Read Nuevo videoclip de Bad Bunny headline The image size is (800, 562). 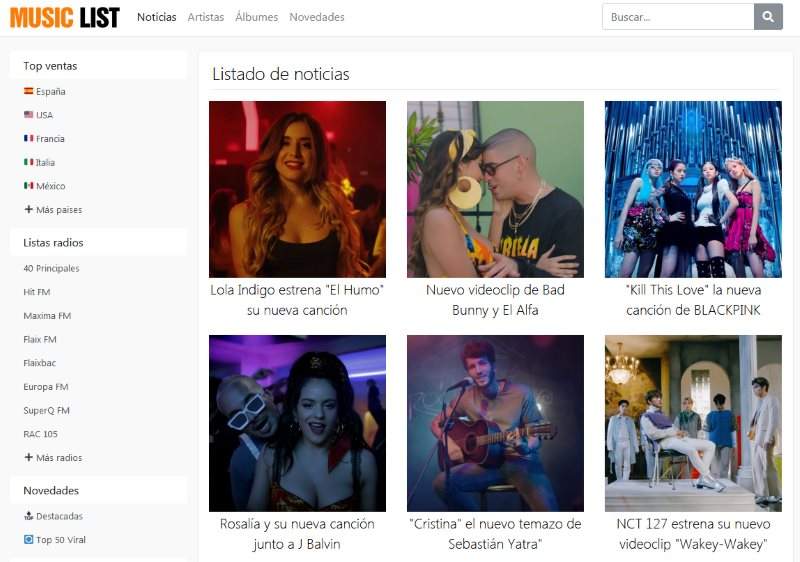[x=495, y=300]
